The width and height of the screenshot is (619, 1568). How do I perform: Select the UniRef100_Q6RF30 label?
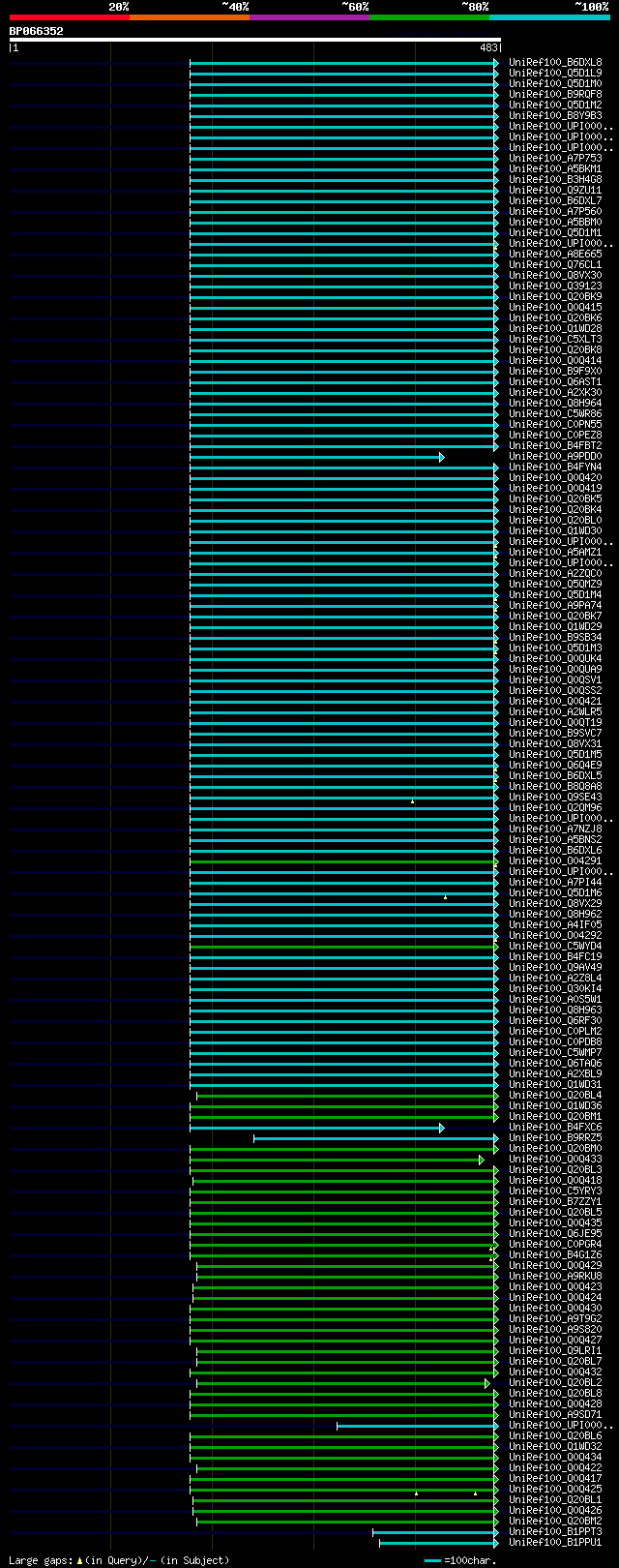pos(555,1020)
